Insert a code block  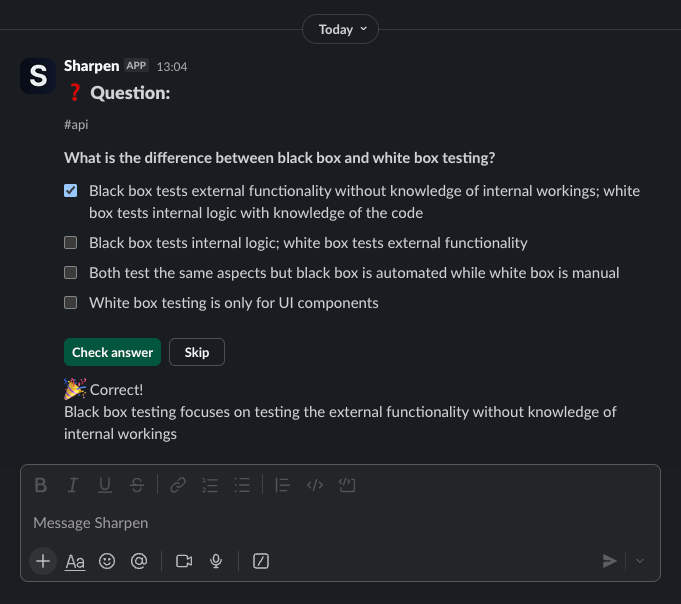click(347, 485)
